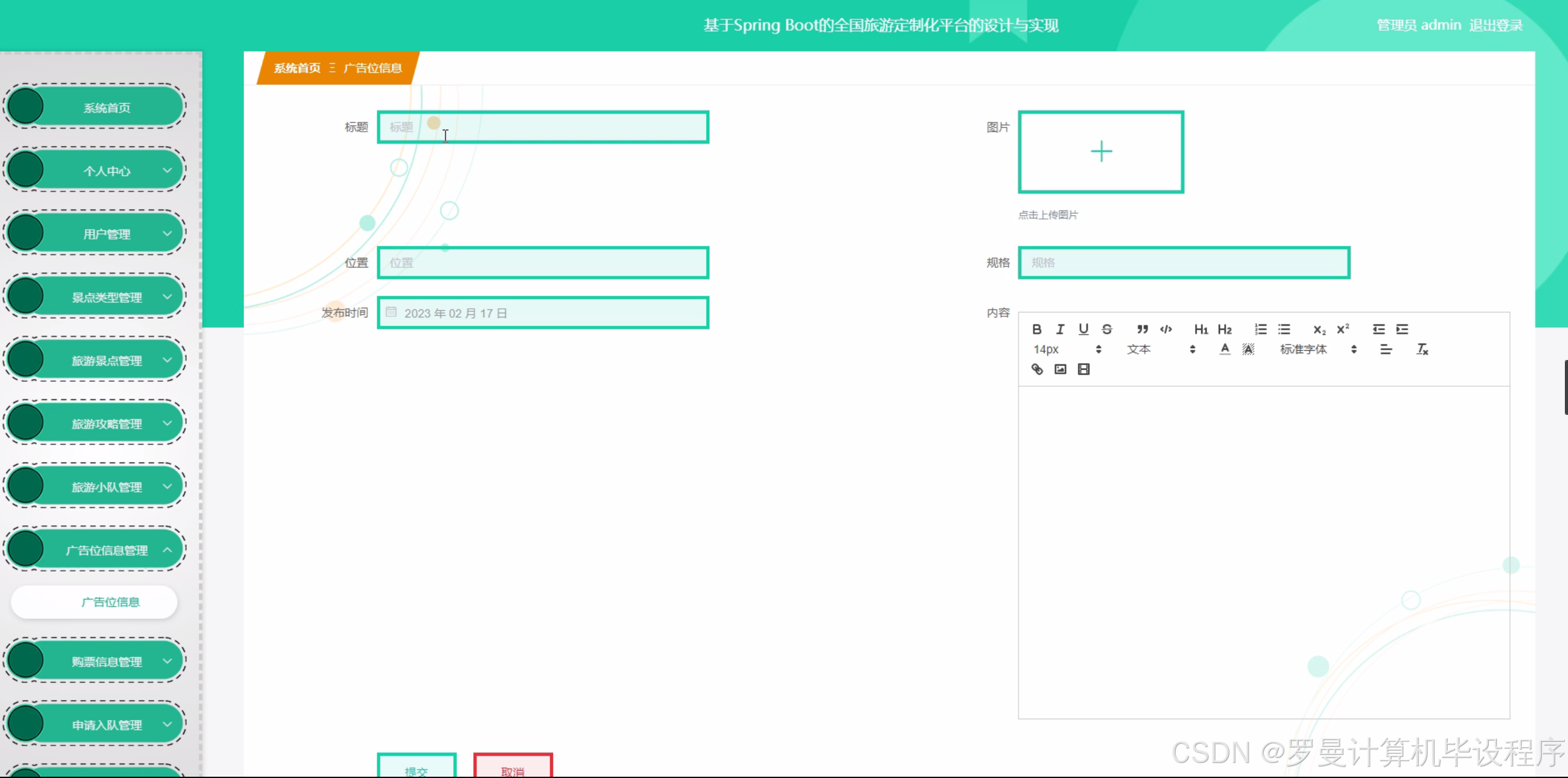1568x778 pixels.
Task: Apply Heading 2 style
Action: pyautogui.click(x=1224, y=329)
